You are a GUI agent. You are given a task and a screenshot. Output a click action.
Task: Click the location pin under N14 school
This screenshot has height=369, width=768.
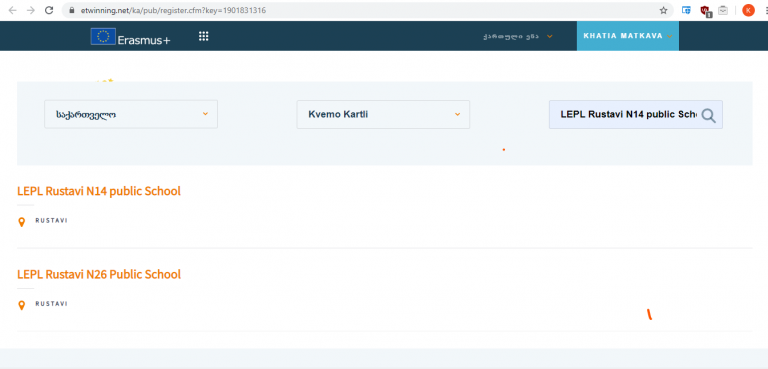[21, 222]
